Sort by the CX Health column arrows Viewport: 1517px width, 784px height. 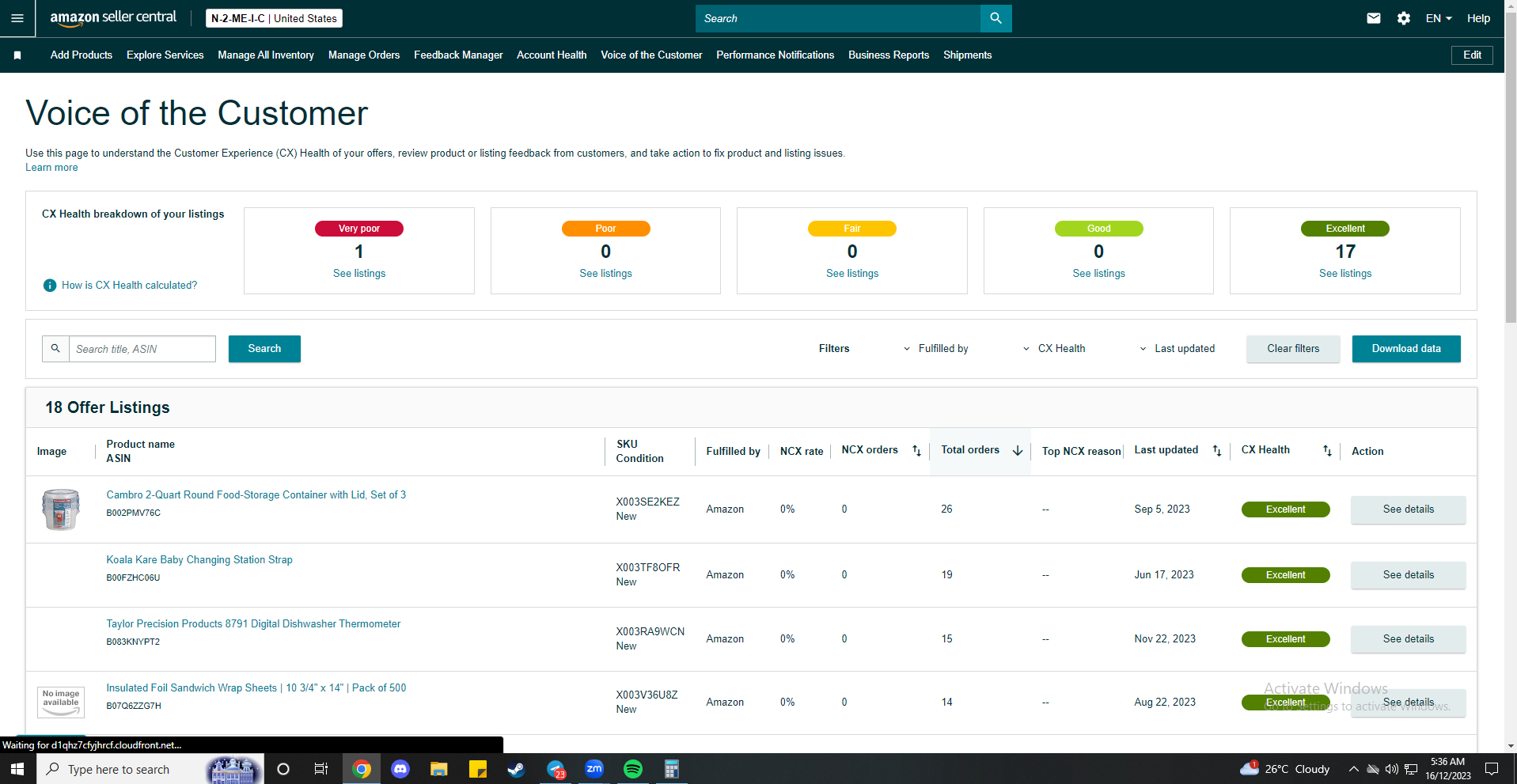[1327, 451]
